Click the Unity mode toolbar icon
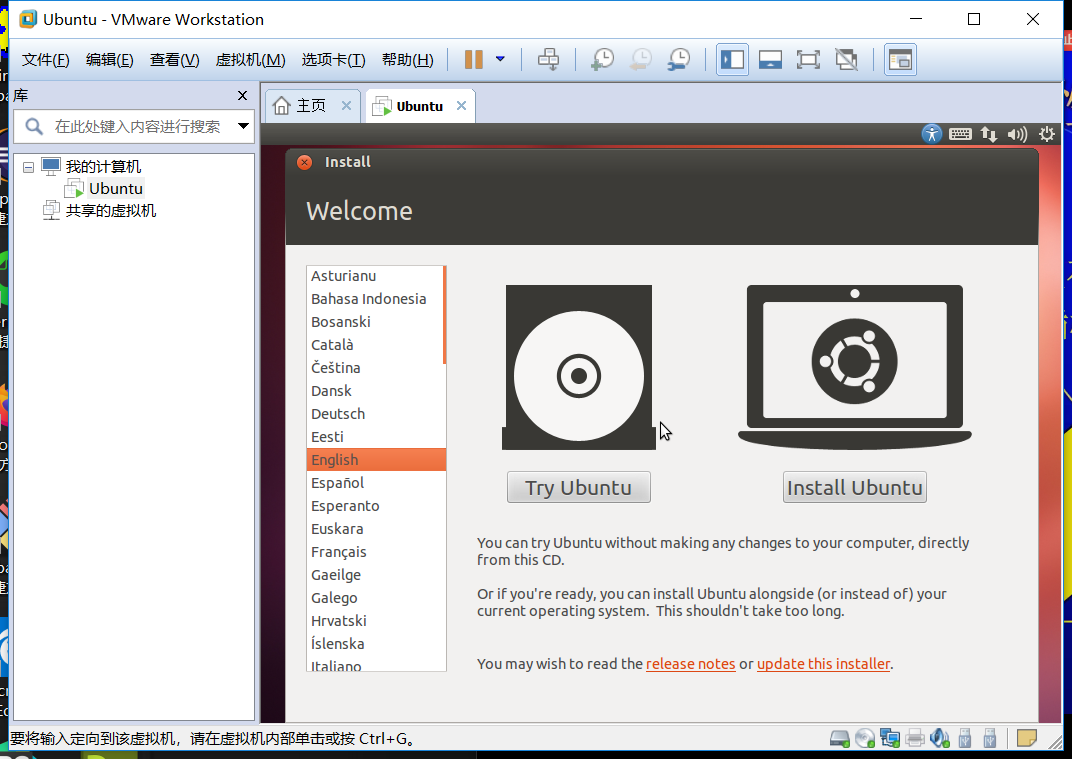 click(846, 59)
